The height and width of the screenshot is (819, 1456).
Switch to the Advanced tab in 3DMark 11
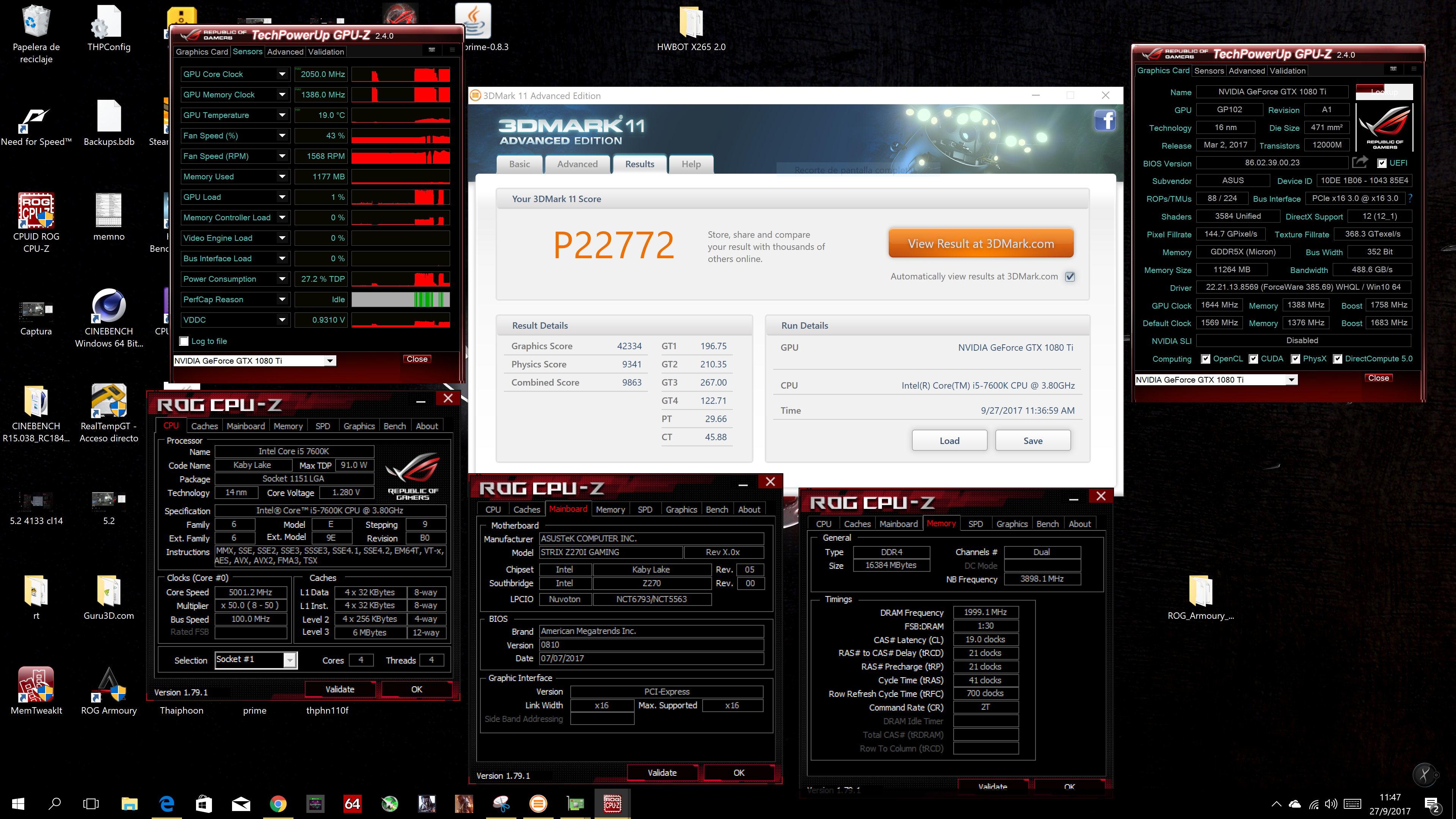(x=577, y=164)
